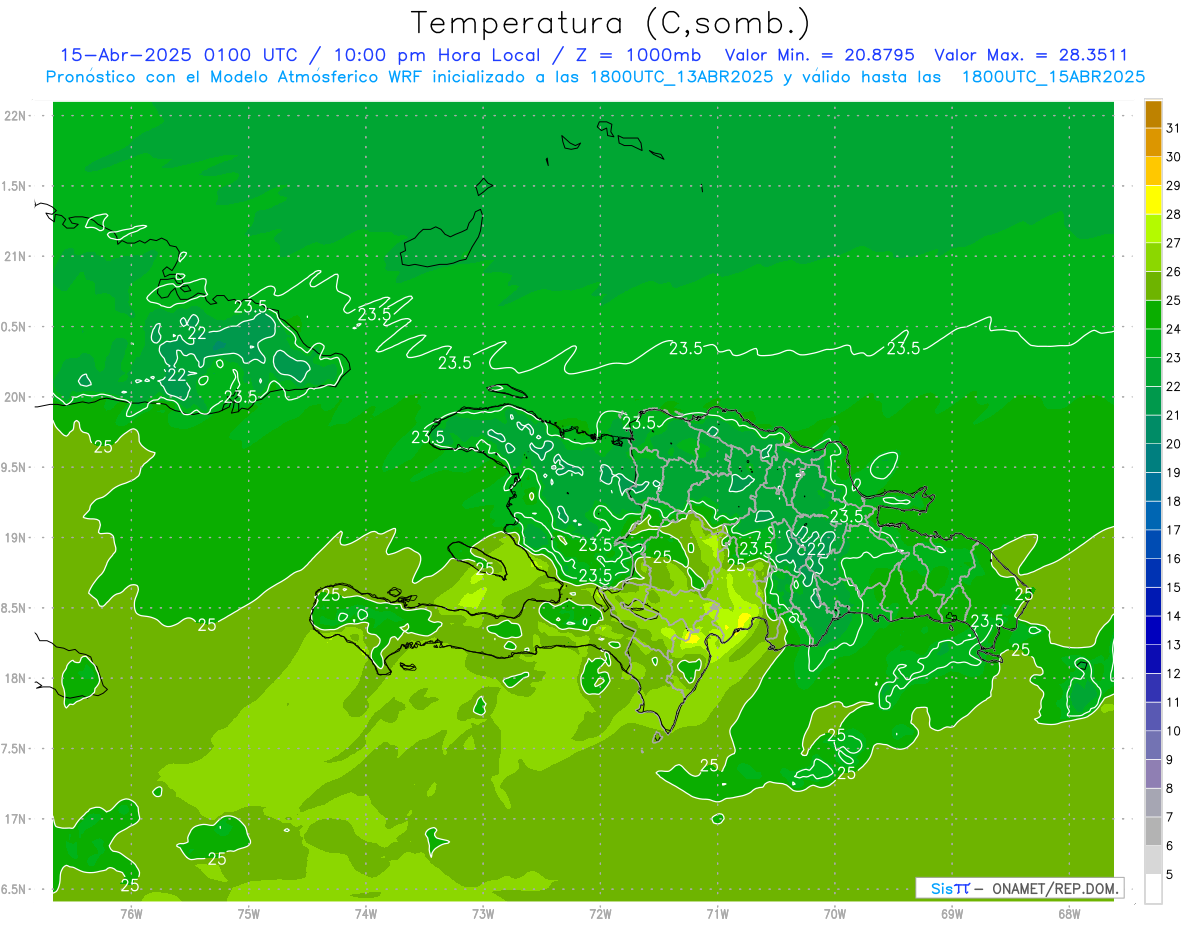
Task: Click the 76W longitude axis label
Action: 131,914
